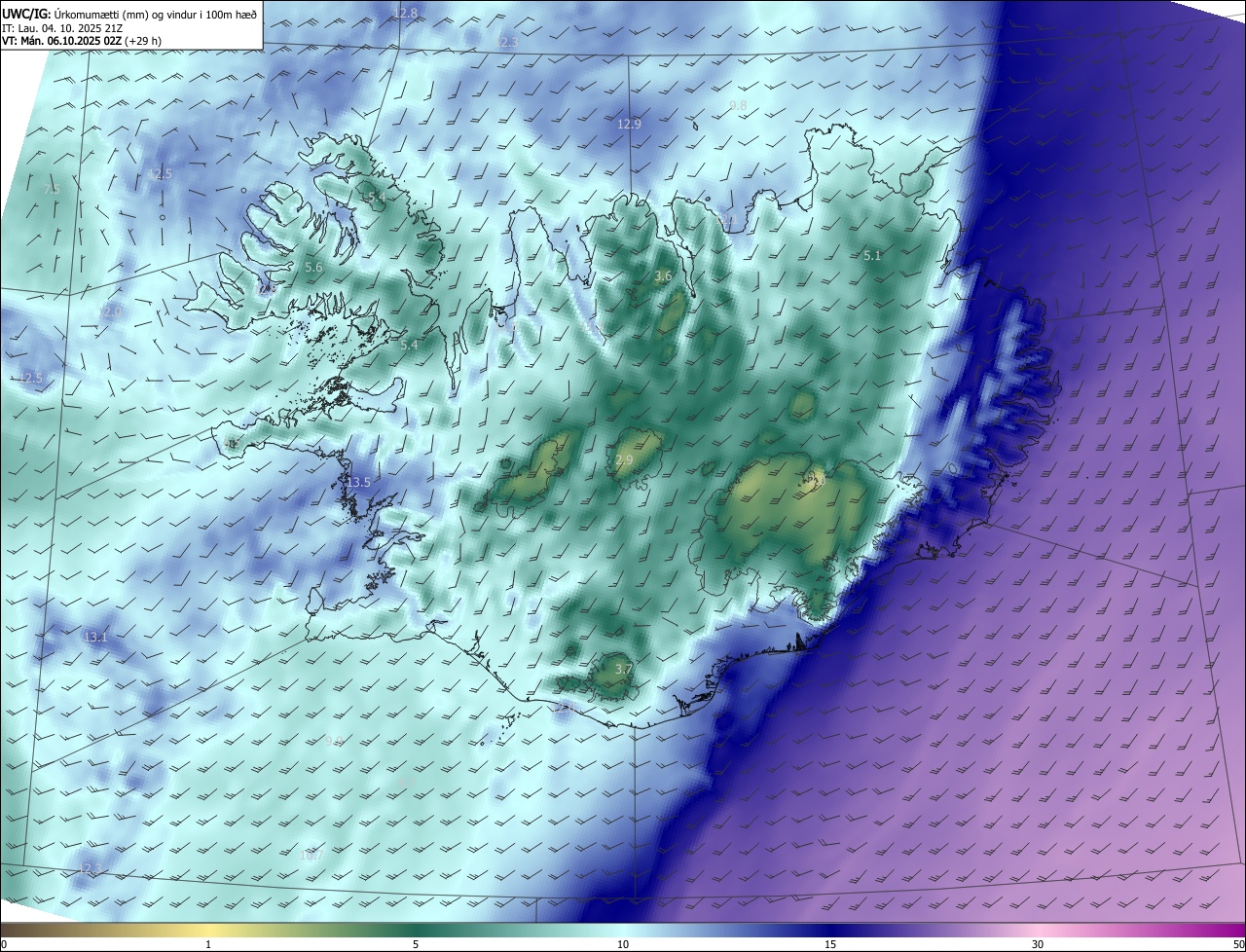Click the map value label "5.1"

pos(872,255)
